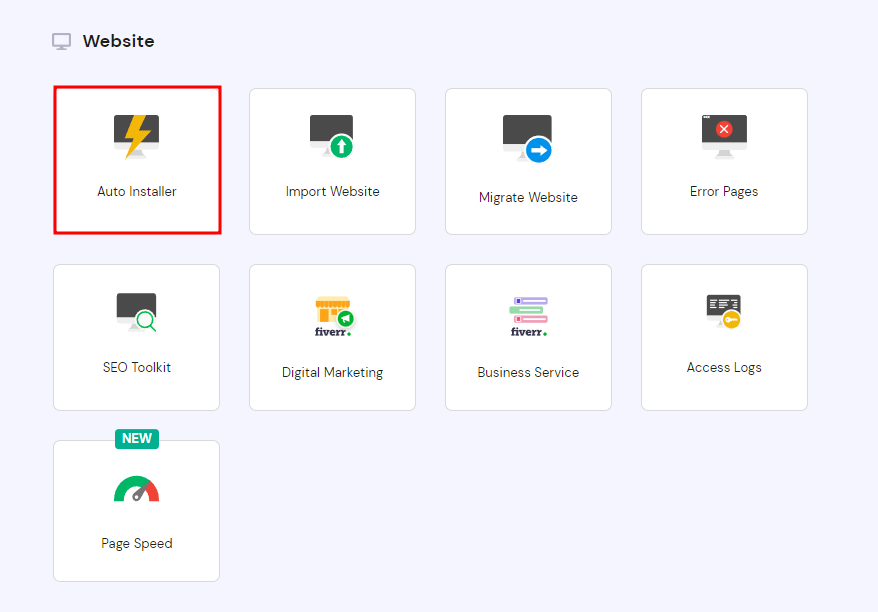This screenshot has width=878, height=612.
Task: Click the monitor icon beside Website heading
Action: coord(62,42)
